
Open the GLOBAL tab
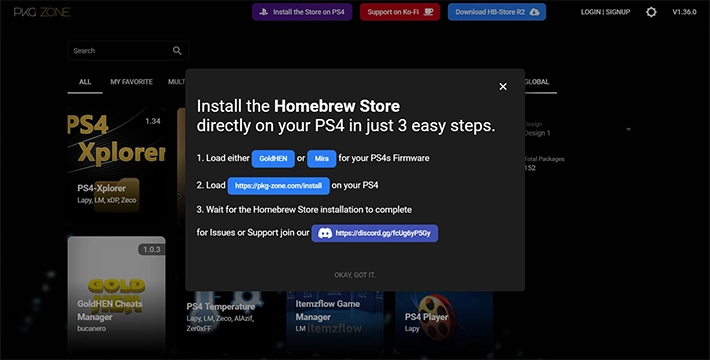(x=537, y=82)
